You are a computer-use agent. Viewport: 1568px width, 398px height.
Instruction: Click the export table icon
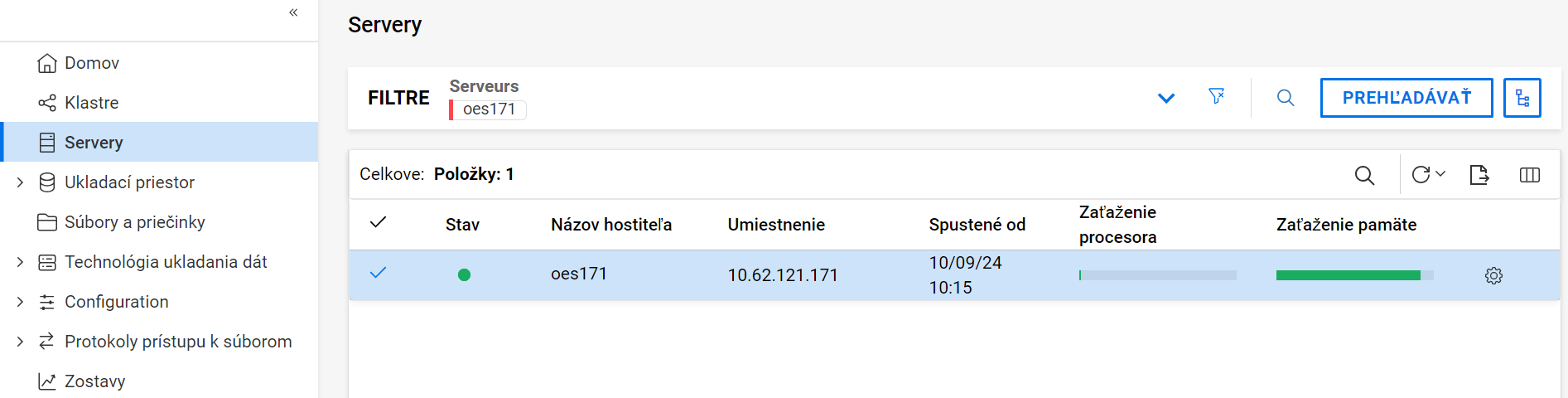click(x=1479, y=175)
